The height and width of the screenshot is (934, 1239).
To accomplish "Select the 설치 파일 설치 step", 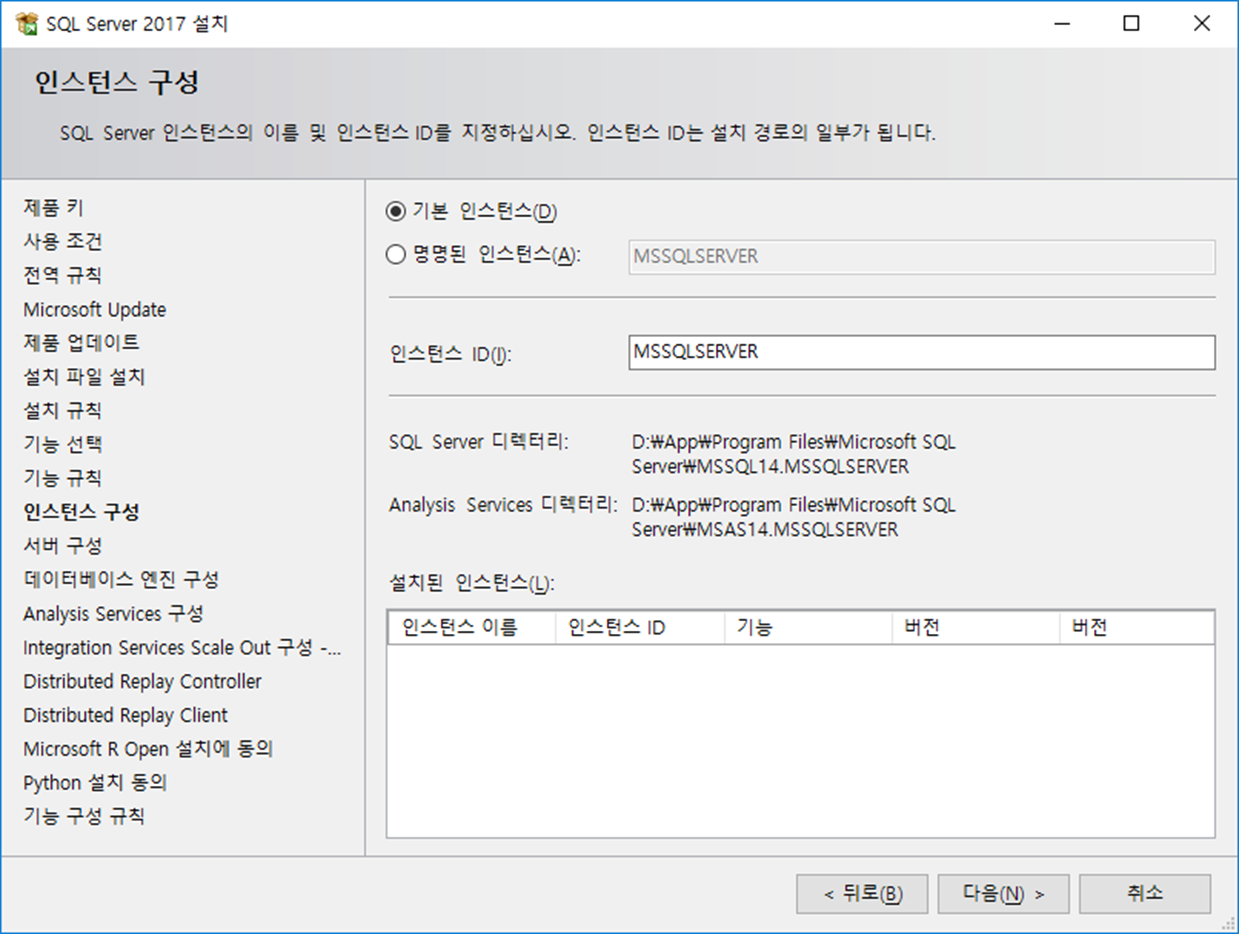I will [85, 377].
